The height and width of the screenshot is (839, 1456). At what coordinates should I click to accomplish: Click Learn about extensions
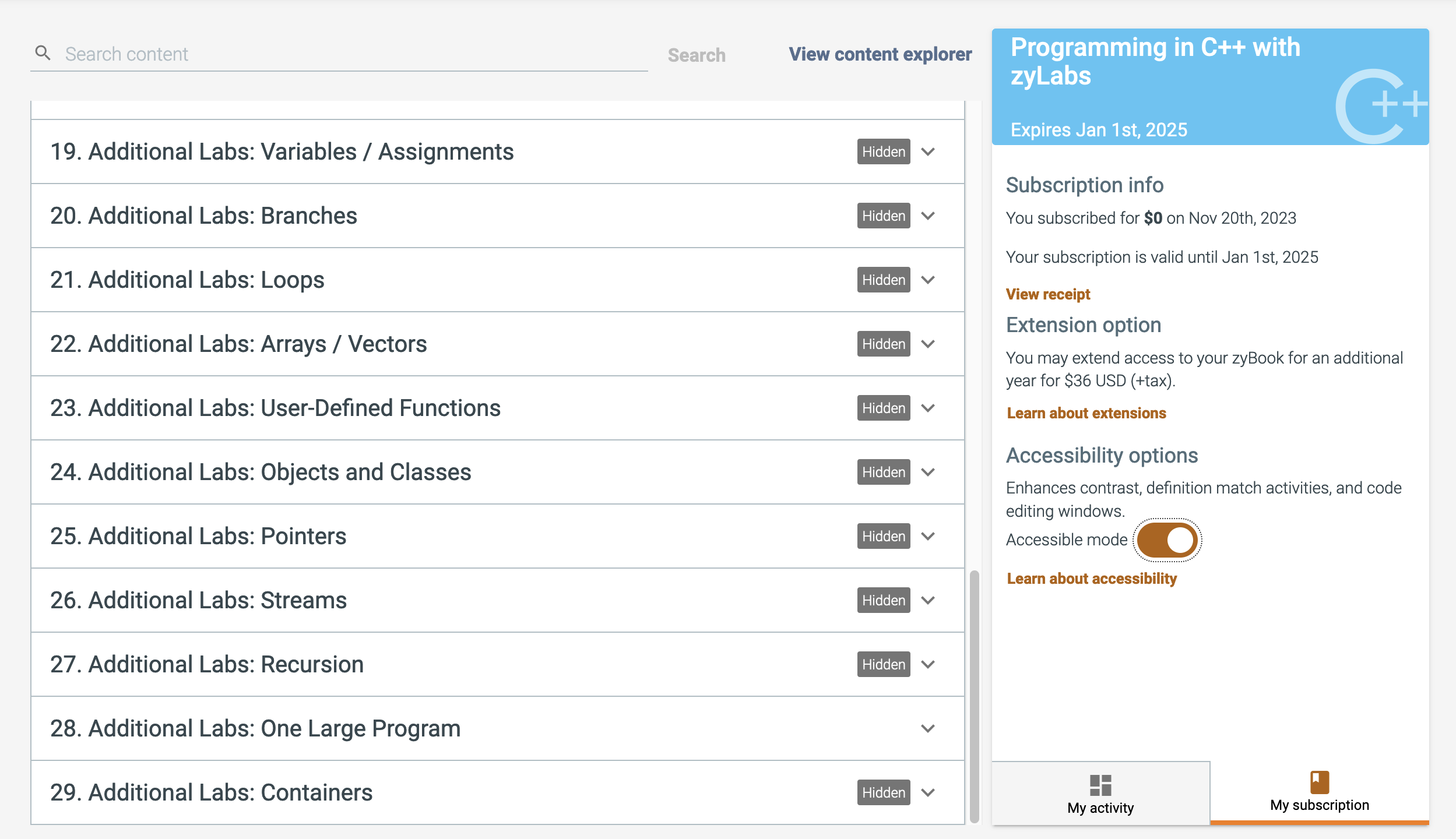tap(1085, 413)
